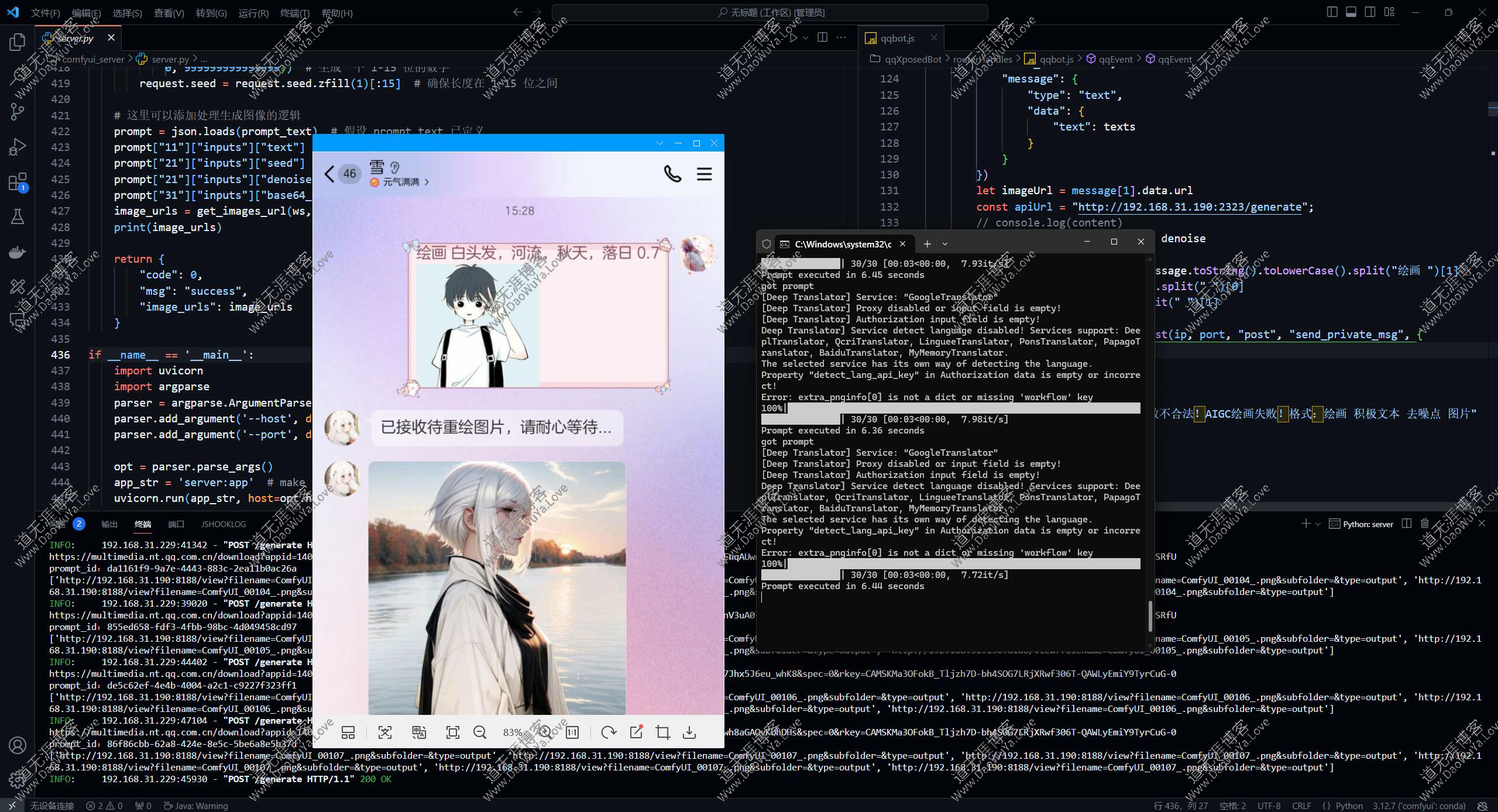Click the dropdown chevron in image viewer title
Screen dimensions: 1498x812
tap(659, 143)
